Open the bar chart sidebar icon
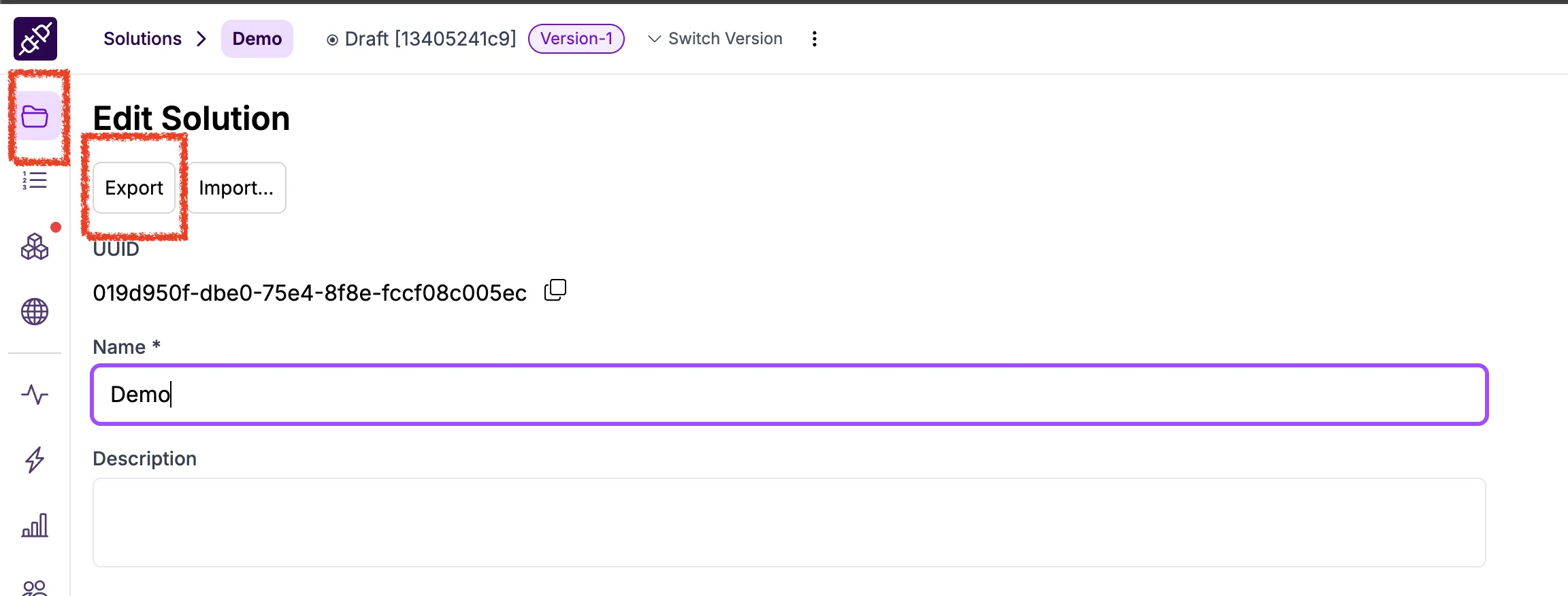The image size is (1568, 596). [x=35, y=525]
